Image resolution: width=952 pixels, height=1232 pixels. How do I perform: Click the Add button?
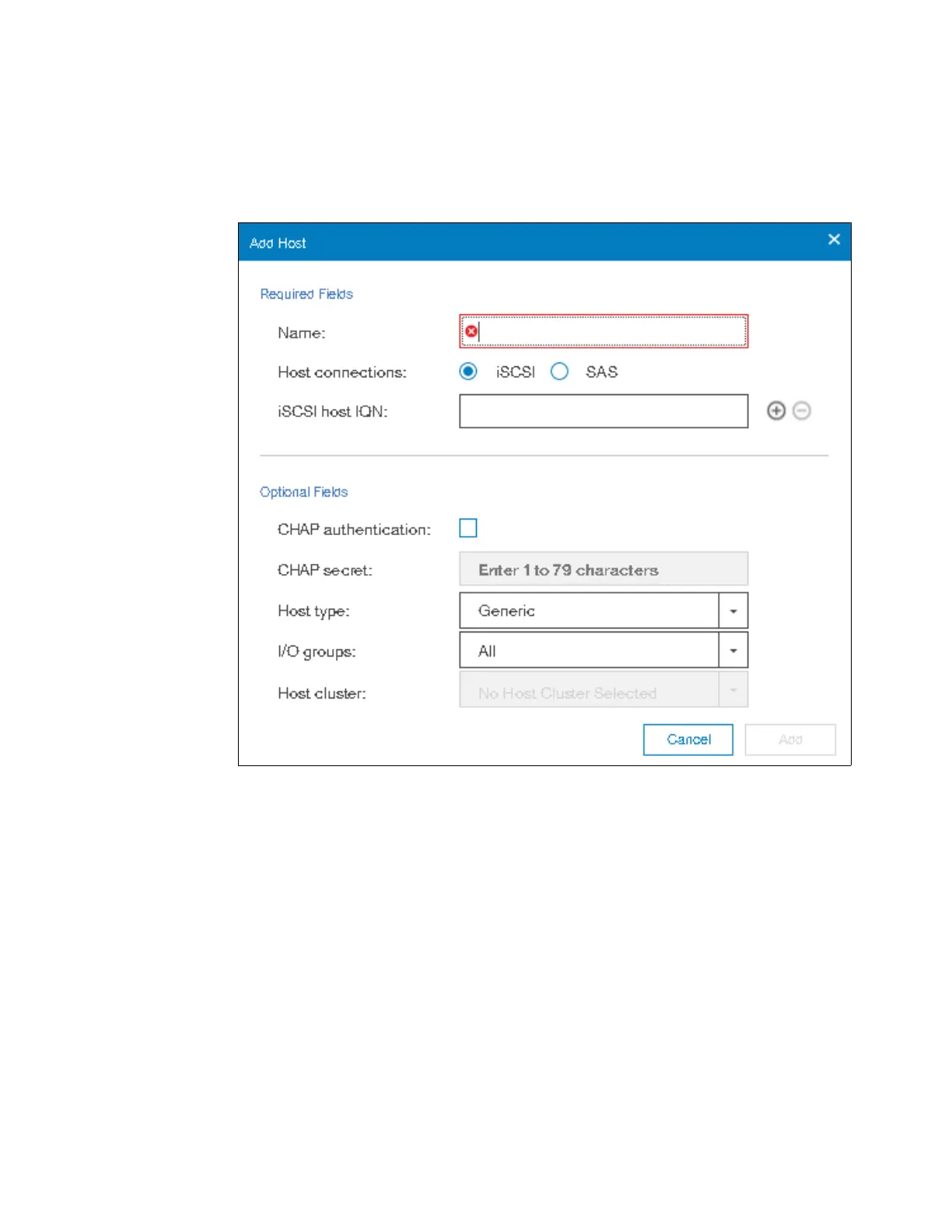tap(790, 740)
